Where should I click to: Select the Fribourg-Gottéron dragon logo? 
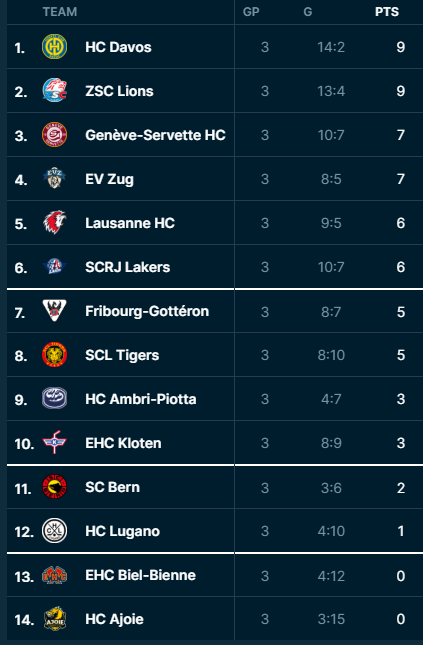54,311
